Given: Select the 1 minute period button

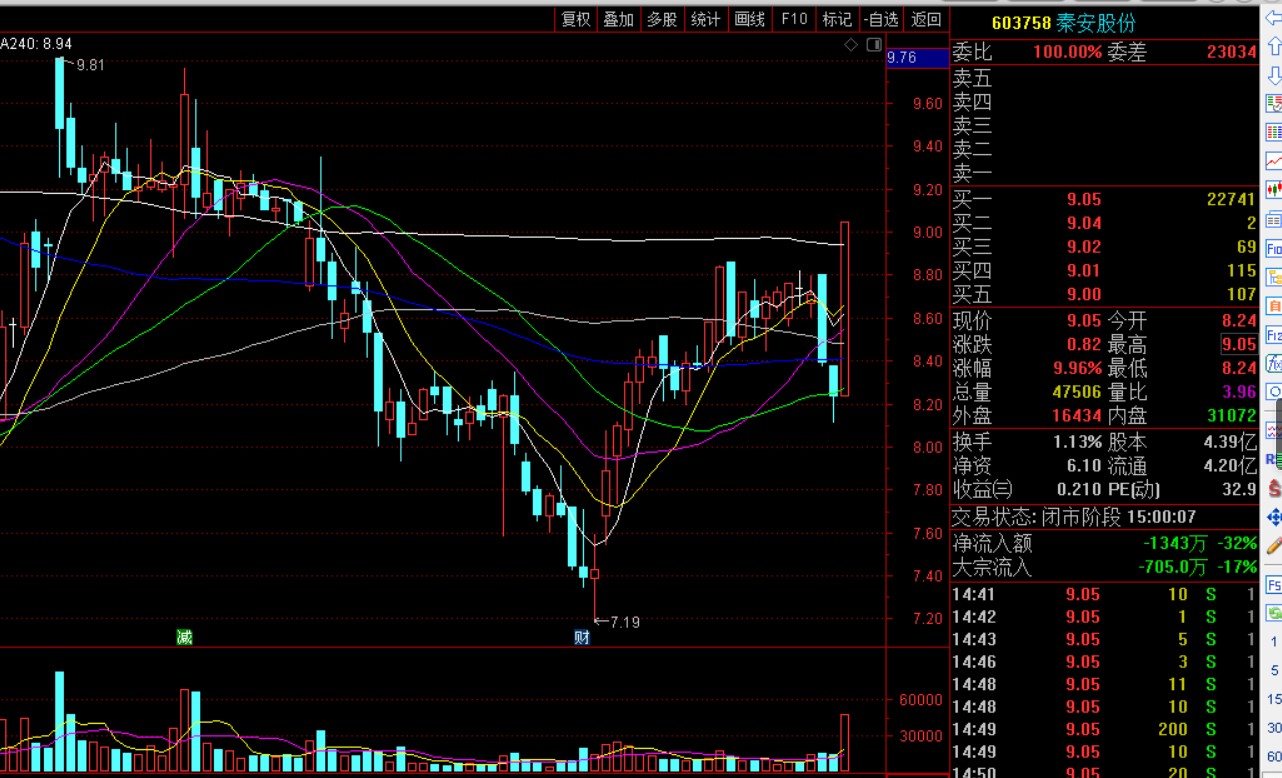Looking at the screenshot, I should click(x=1274, y=642).
